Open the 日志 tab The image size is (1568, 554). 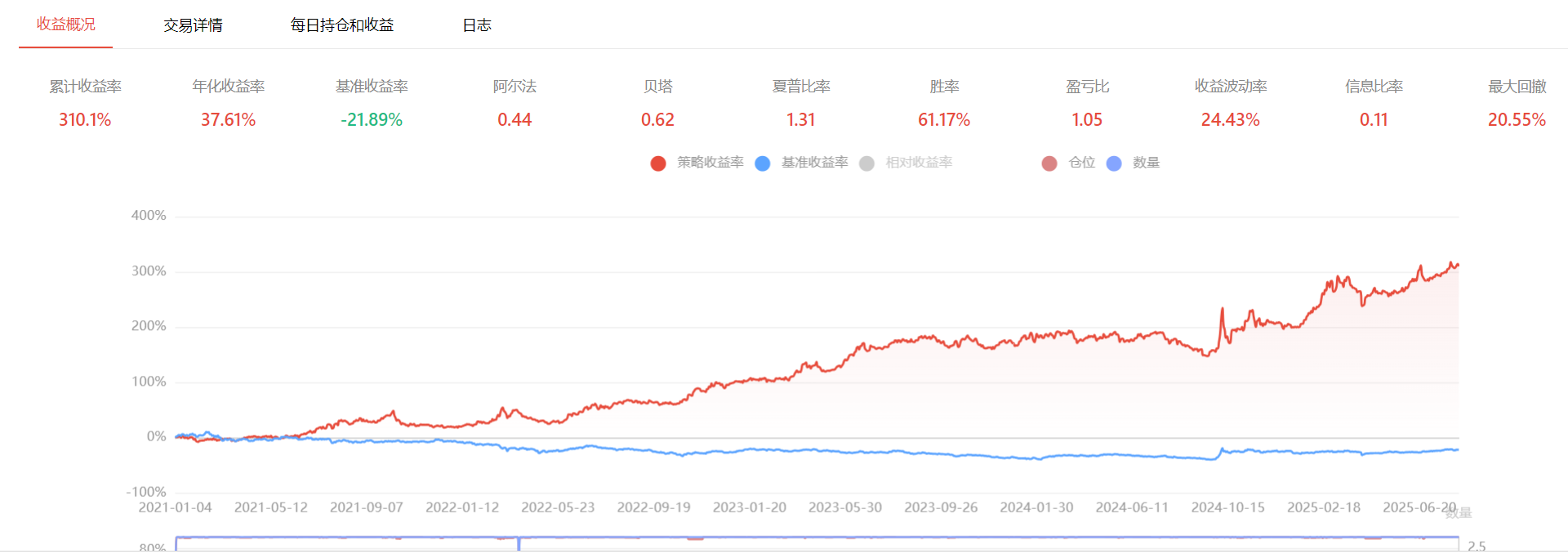pyautogui.click(x=477, y=25)
